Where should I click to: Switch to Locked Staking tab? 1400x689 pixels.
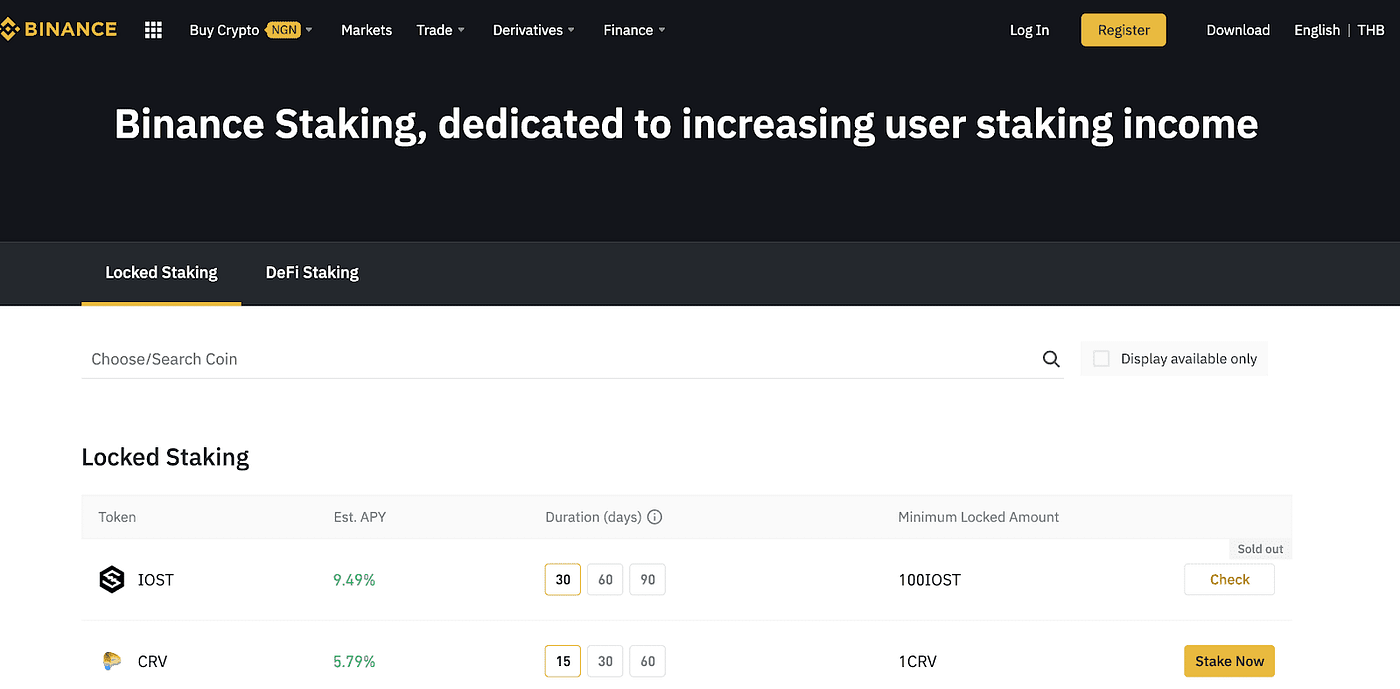(x=161, y=272)
